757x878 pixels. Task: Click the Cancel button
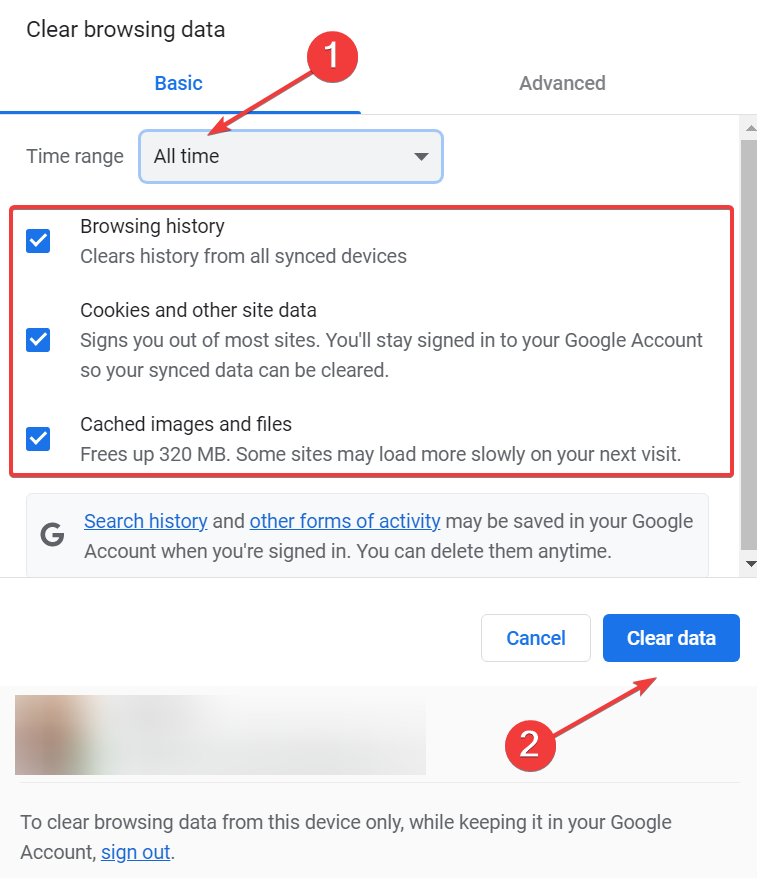coord(536,638)
